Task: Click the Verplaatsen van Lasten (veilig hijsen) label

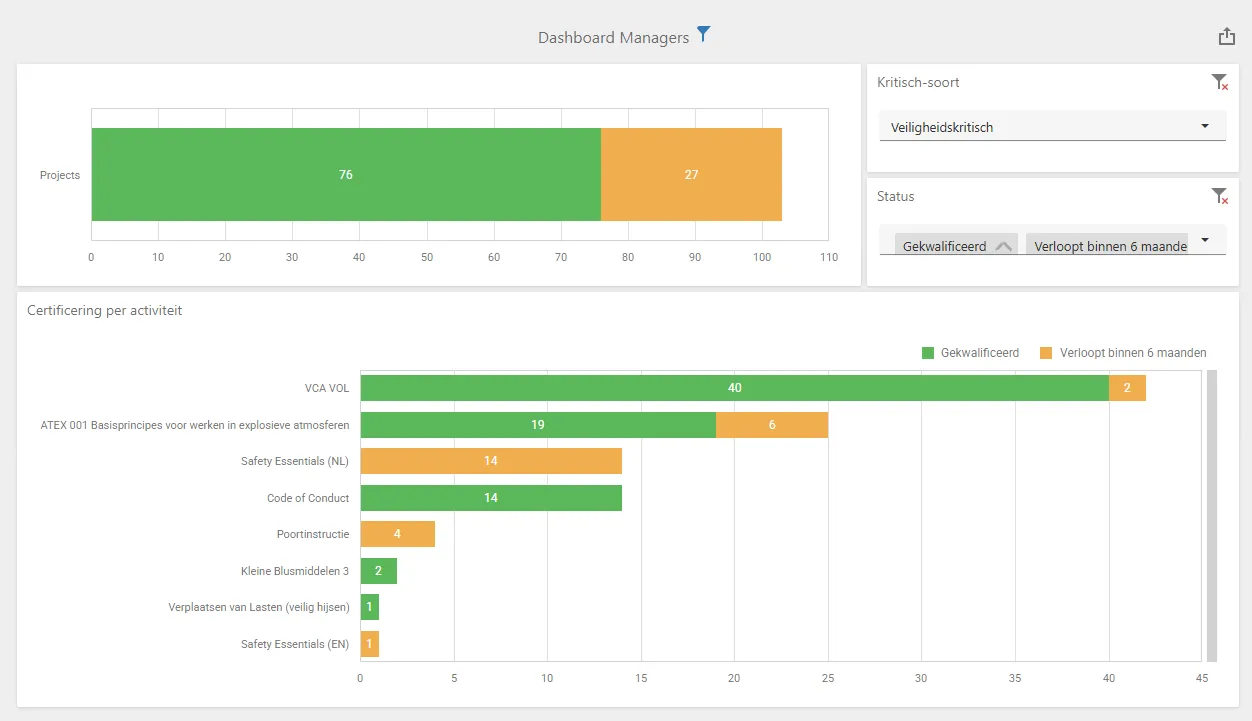Action: click(259, 608)
